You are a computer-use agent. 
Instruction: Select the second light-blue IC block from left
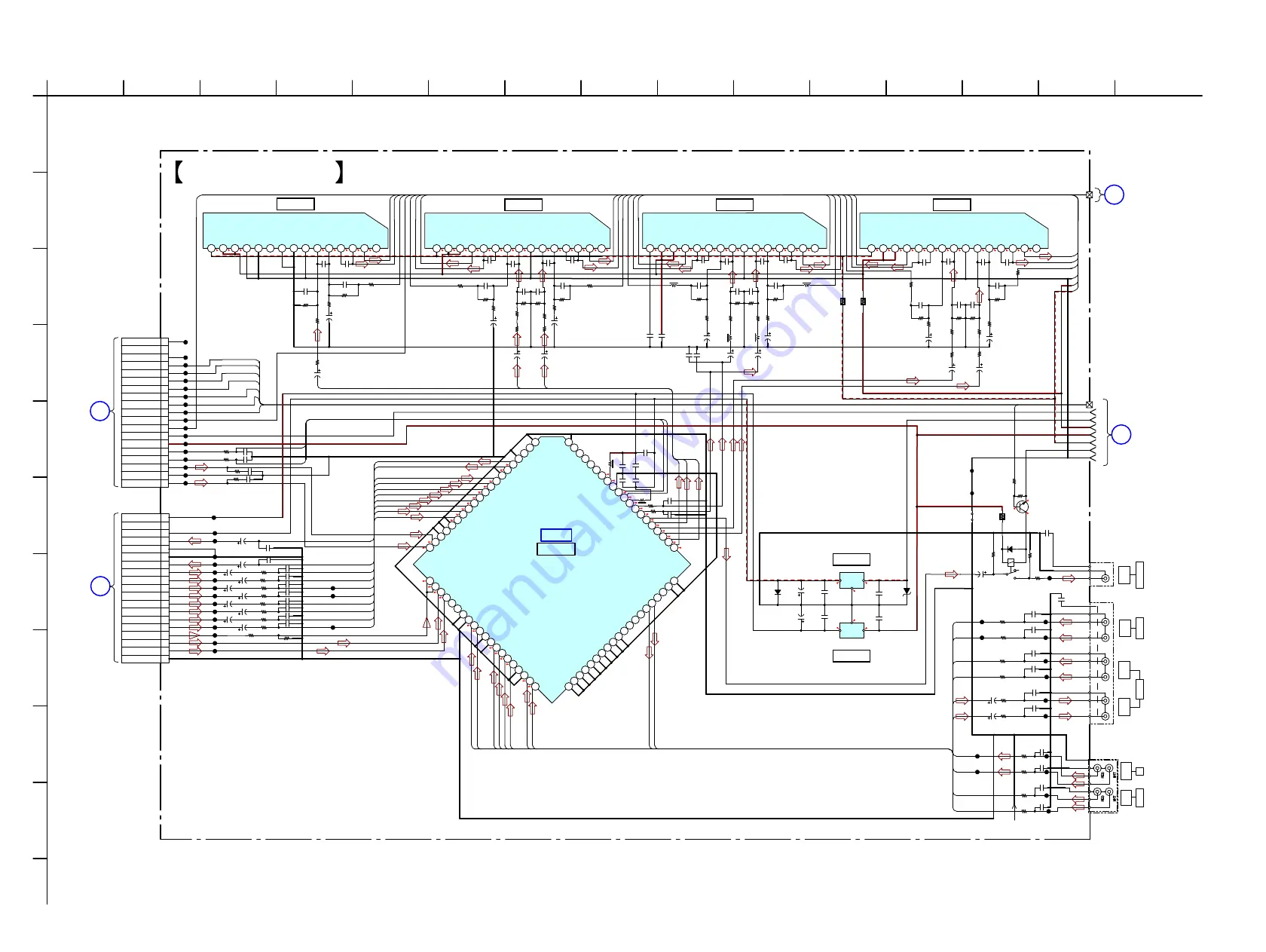517,231
